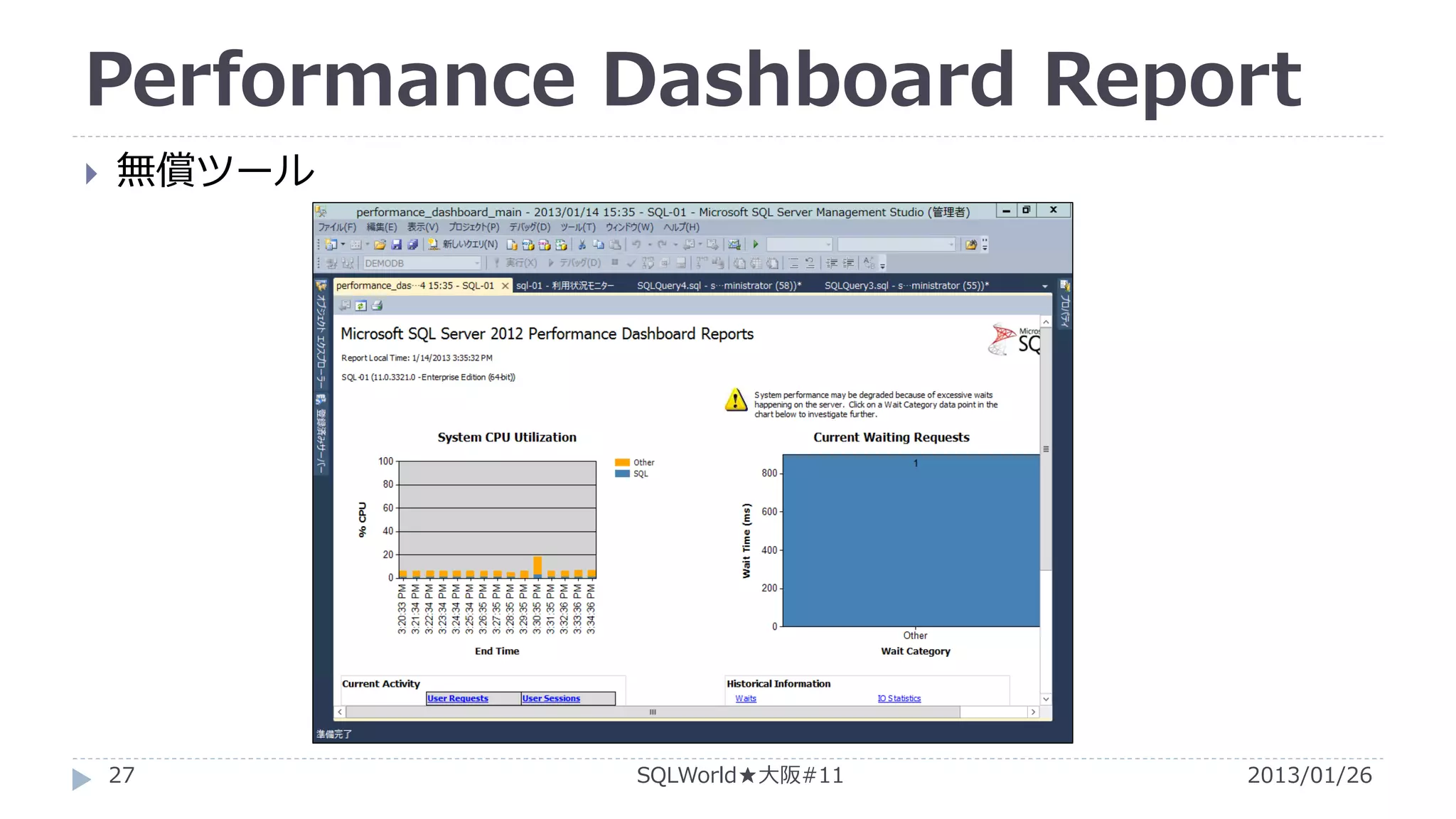Open the ツール(T) menu
The image size is (1456, 819).
pos(578,227)
